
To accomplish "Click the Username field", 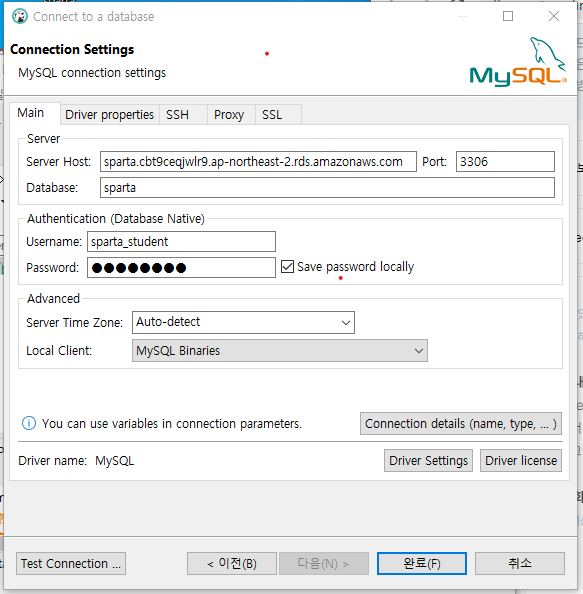I will tap(181, 242).
